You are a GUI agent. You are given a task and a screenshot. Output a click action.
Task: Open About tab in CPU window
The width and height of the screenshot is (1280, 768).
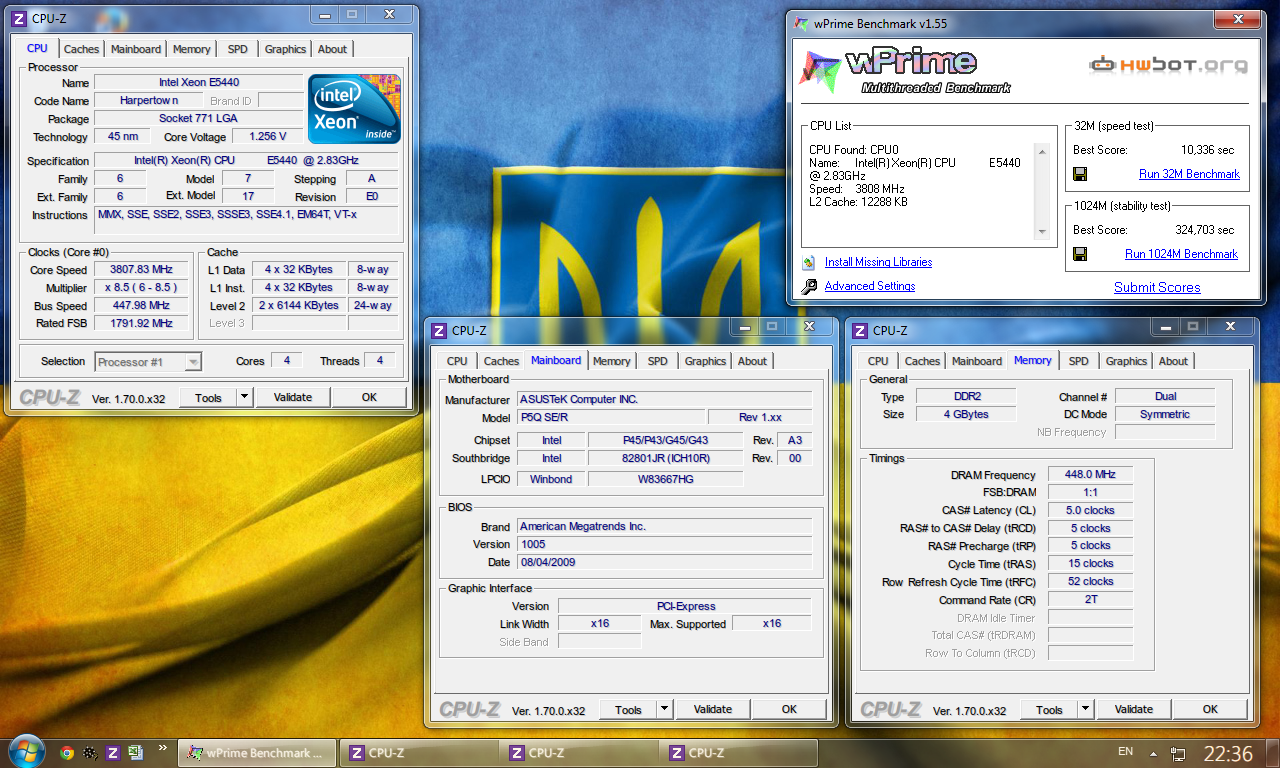pyautogui.click(x=332, y=49)
